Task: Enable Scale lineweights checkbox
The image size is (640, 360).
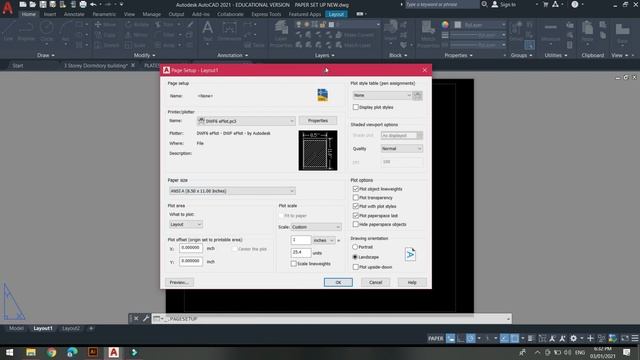Action: [x=293, y=264]
